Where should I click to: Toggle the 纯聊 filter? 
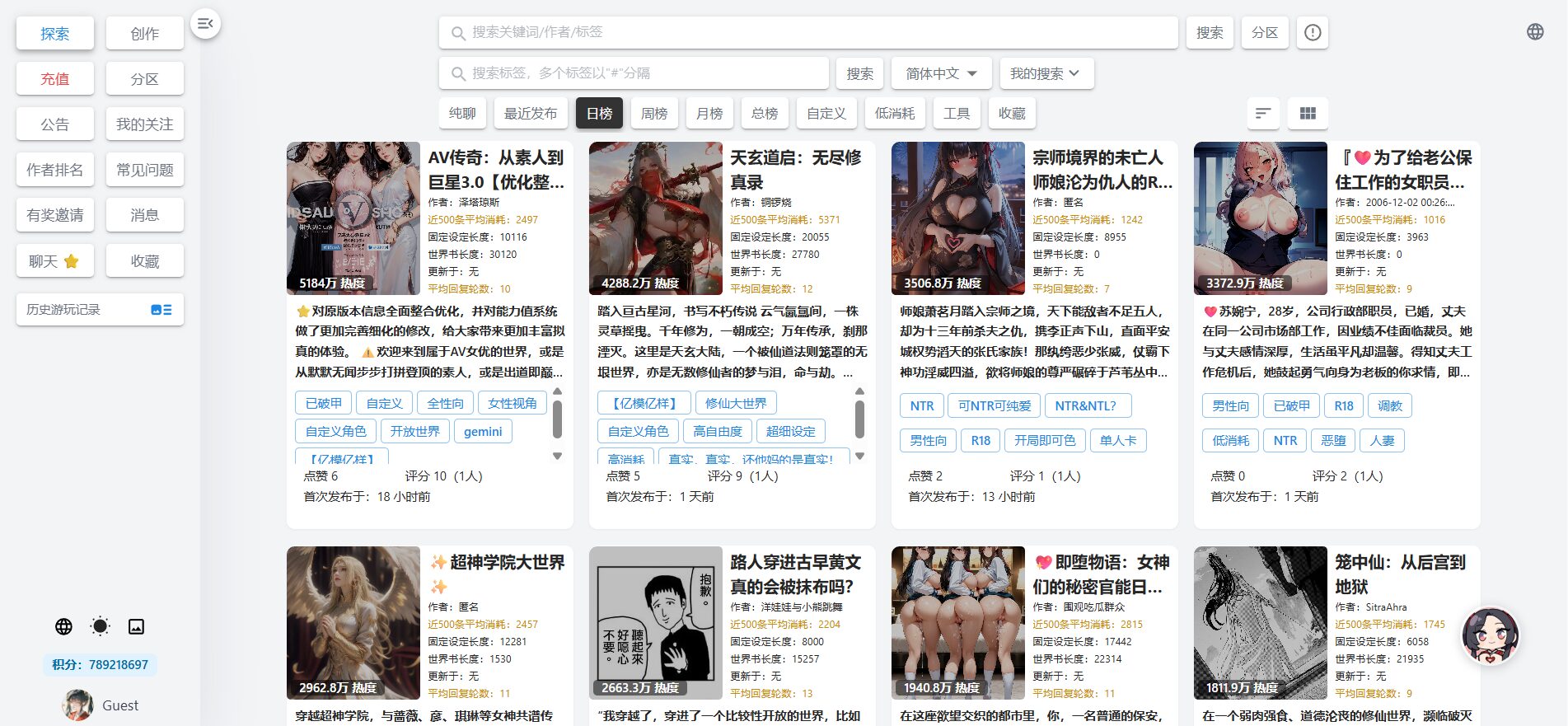click(462, 114)
